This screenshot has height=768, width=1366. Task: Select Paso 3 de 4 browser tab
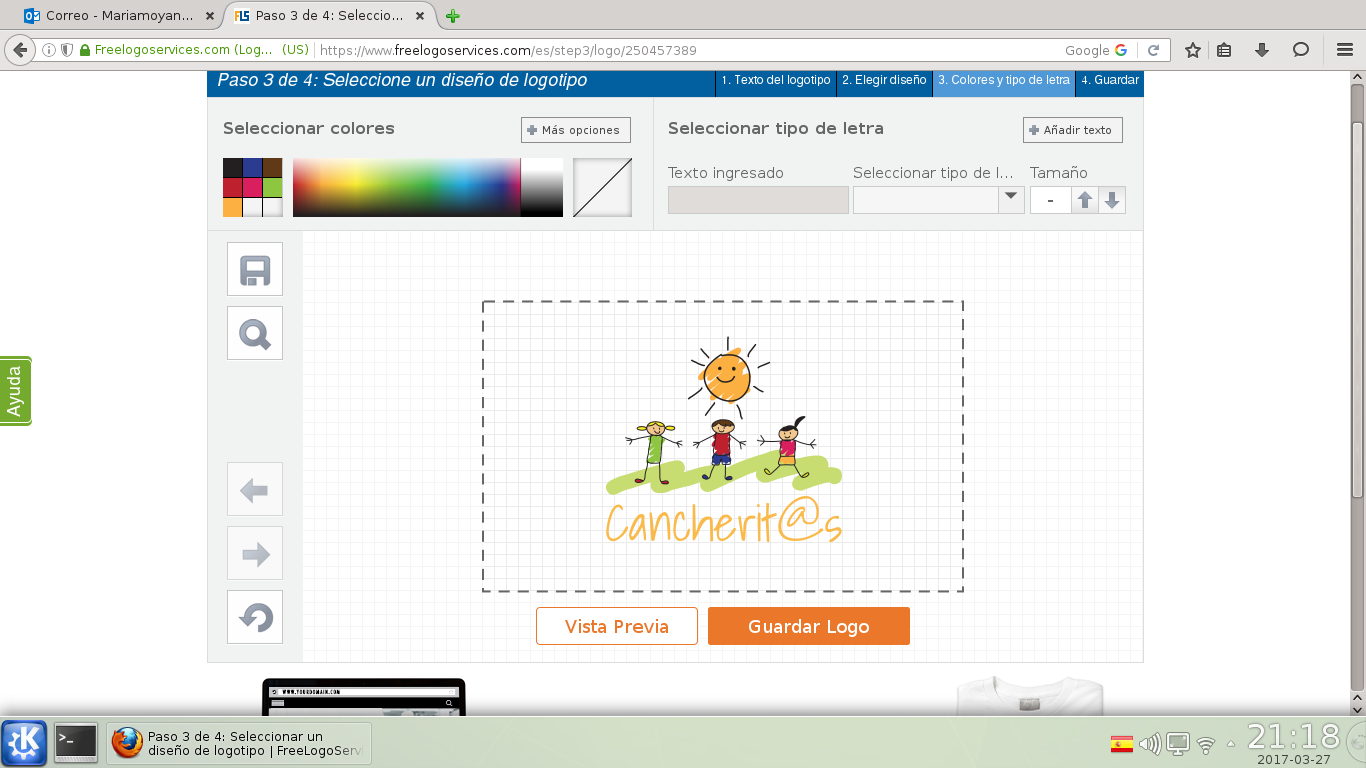click(x=330, y=16)
